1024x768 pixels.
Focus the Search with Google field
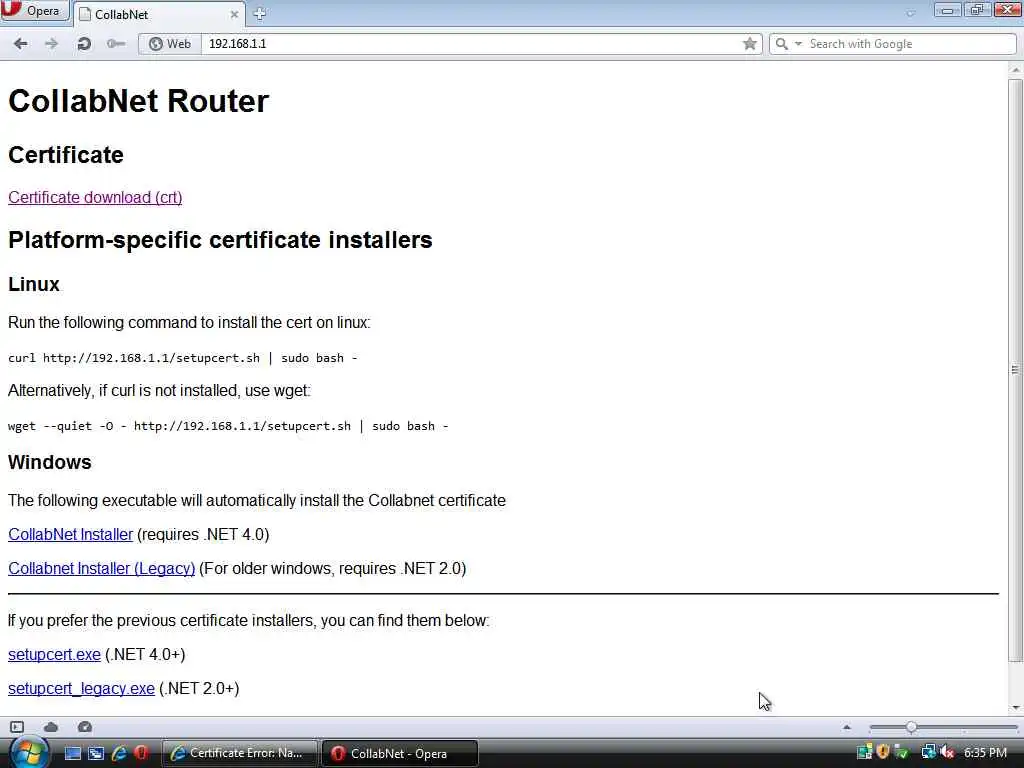coord(910,44)
